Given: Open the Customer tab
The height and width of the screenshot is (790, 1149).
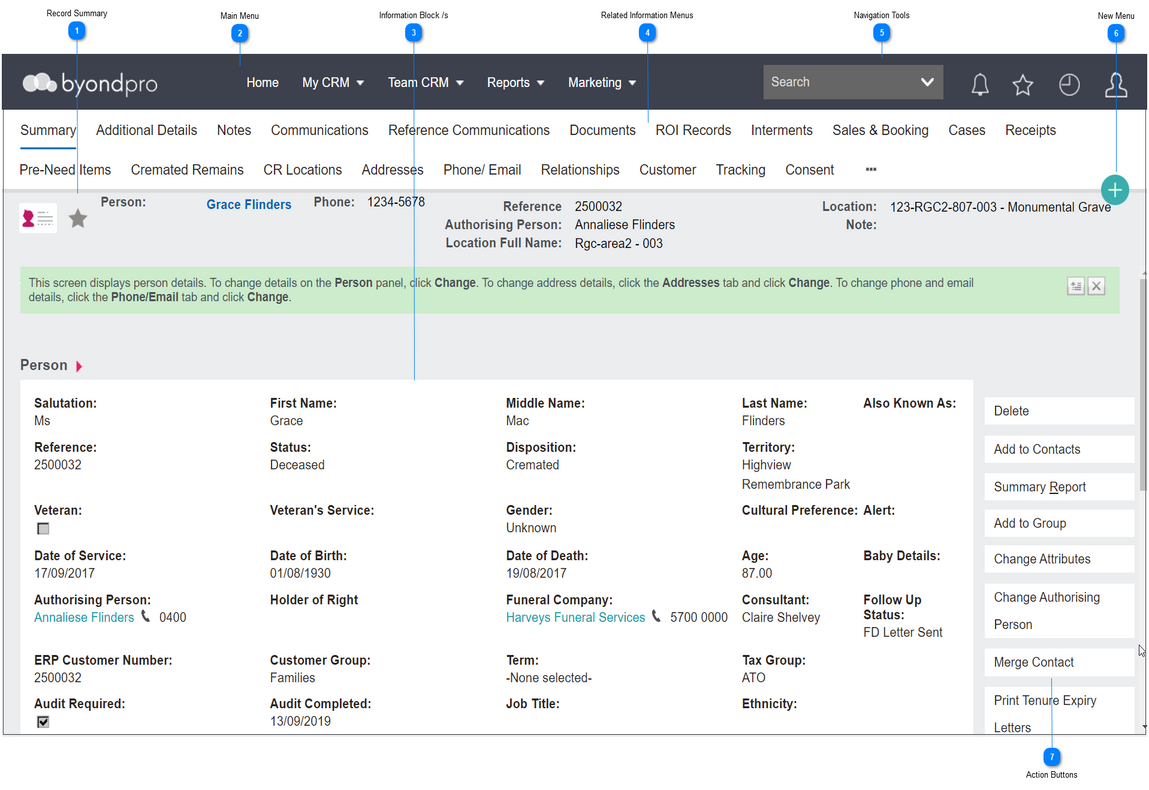Looking at the screenshot, I should click(x=668, y=170).
